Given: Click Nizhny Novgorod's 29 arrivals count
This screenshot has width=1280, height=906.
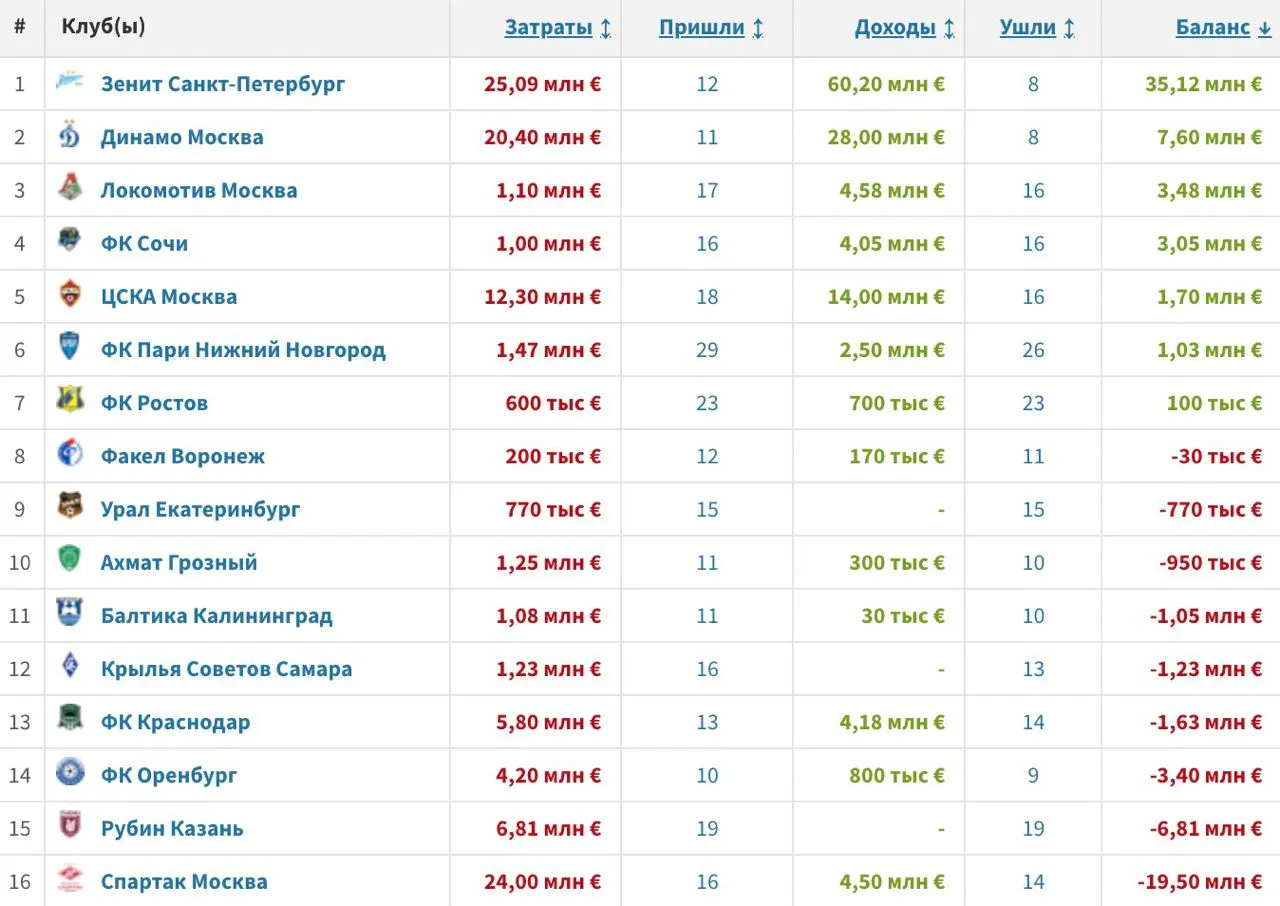Looking at the screenshot, I should (x=707, y=350).
